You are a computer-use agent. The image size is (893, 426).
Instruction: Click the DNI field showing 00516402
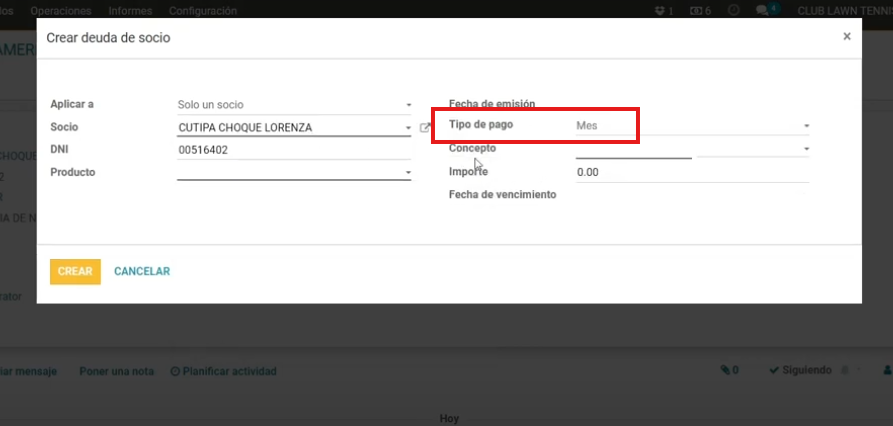tap(294, 150)
